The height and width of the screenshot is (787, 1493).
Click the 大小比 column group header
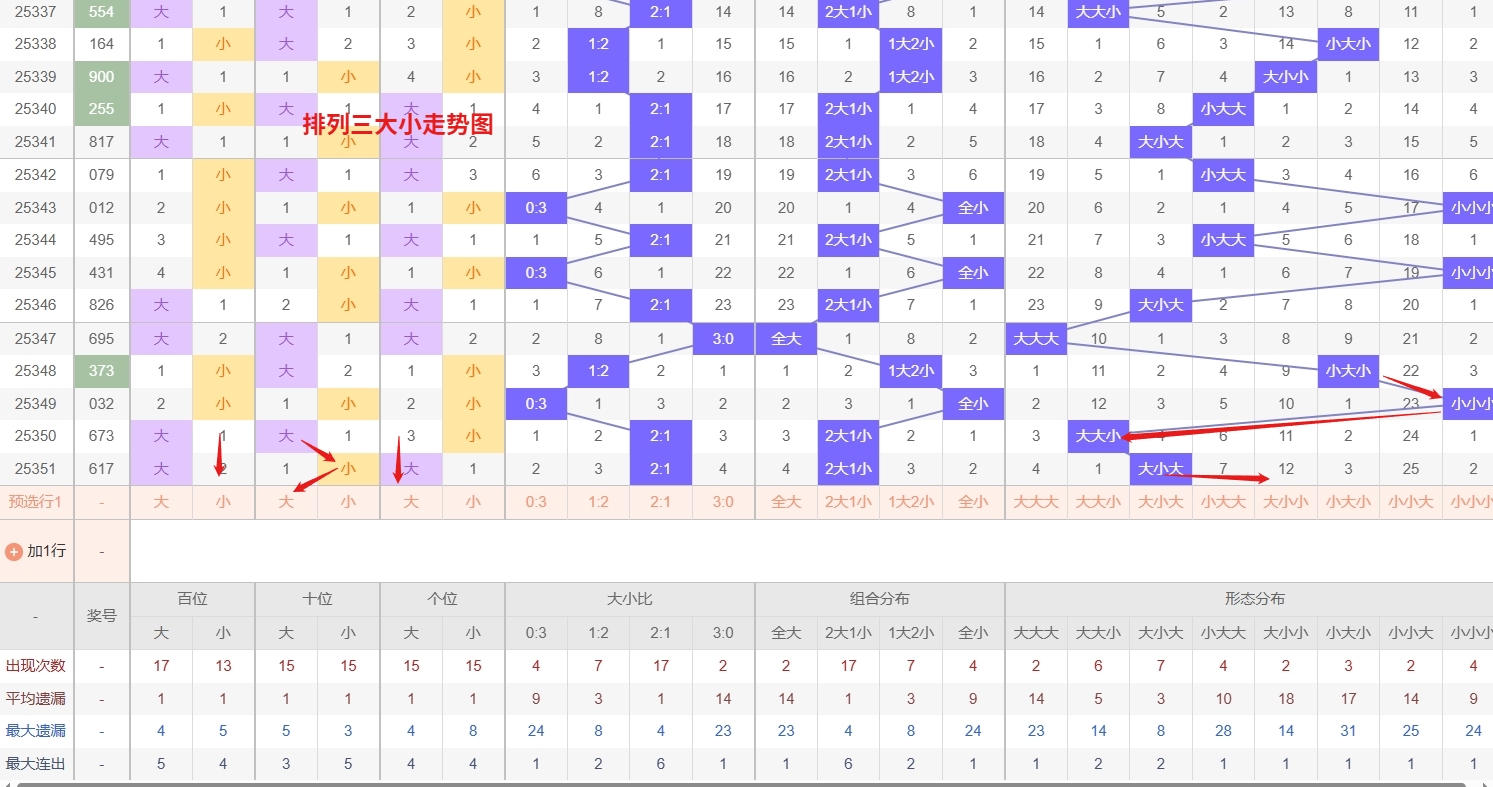click(x=630, y=599)
